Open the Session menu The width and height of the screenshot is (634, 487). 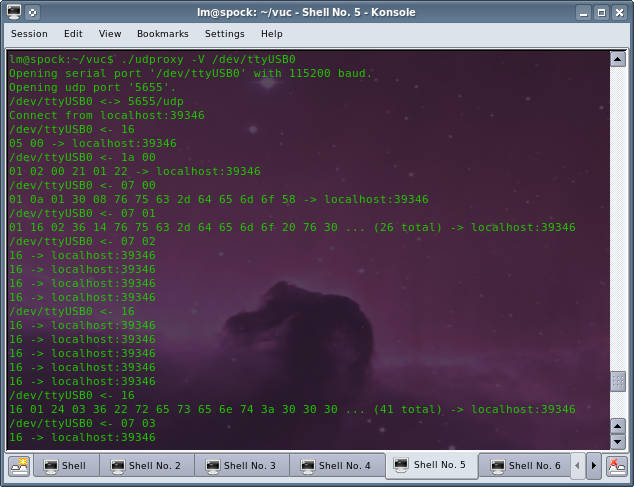[x=29, y=34]
